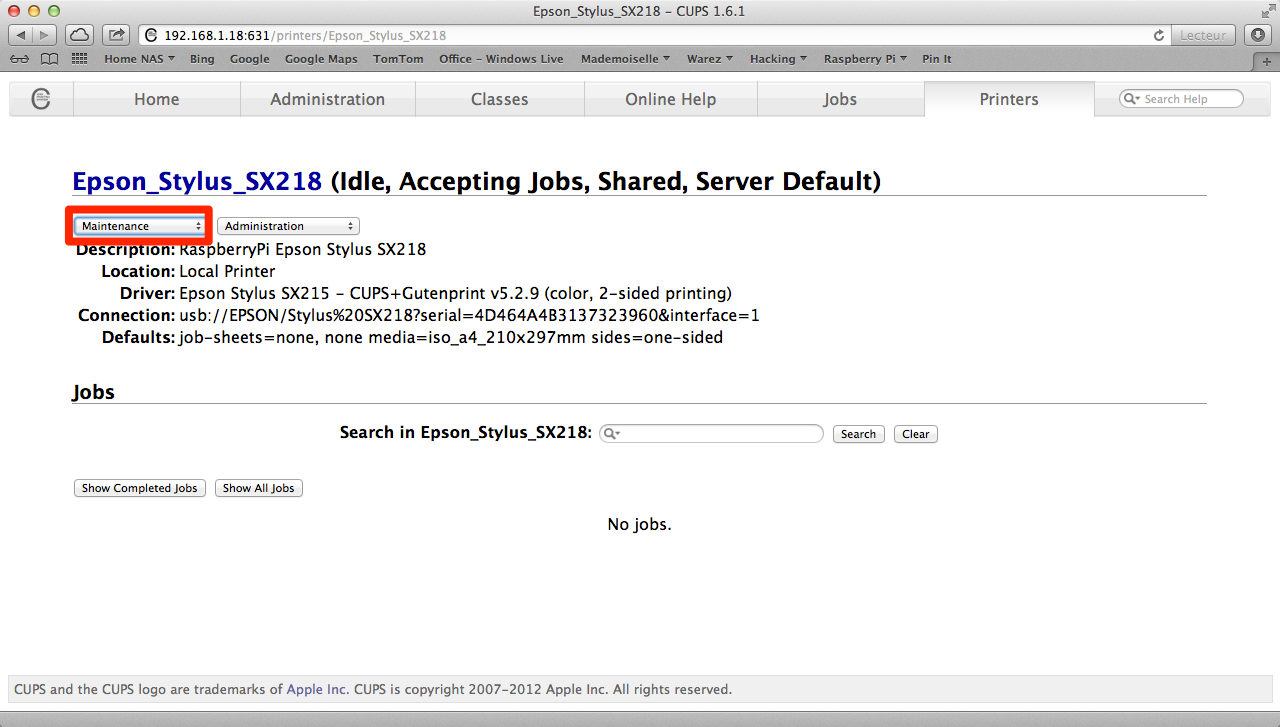Go back with the Safari back arrow

(21, 35)
